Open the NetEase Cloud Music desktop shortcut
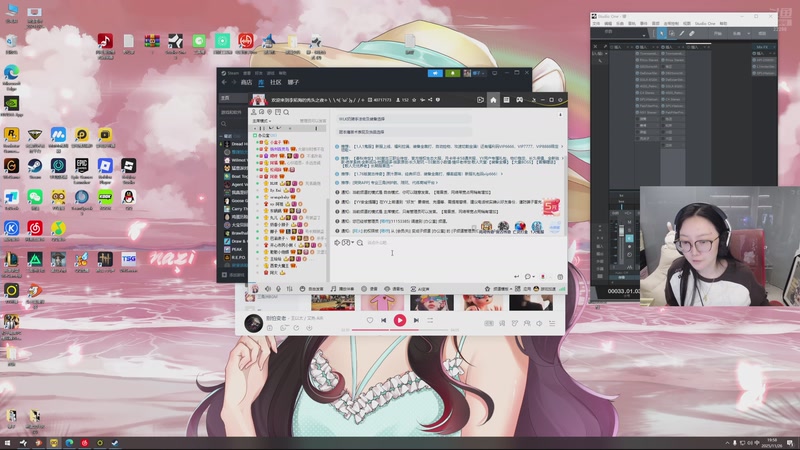Screen dimensions: 800x450 click(x=35, y=228)
